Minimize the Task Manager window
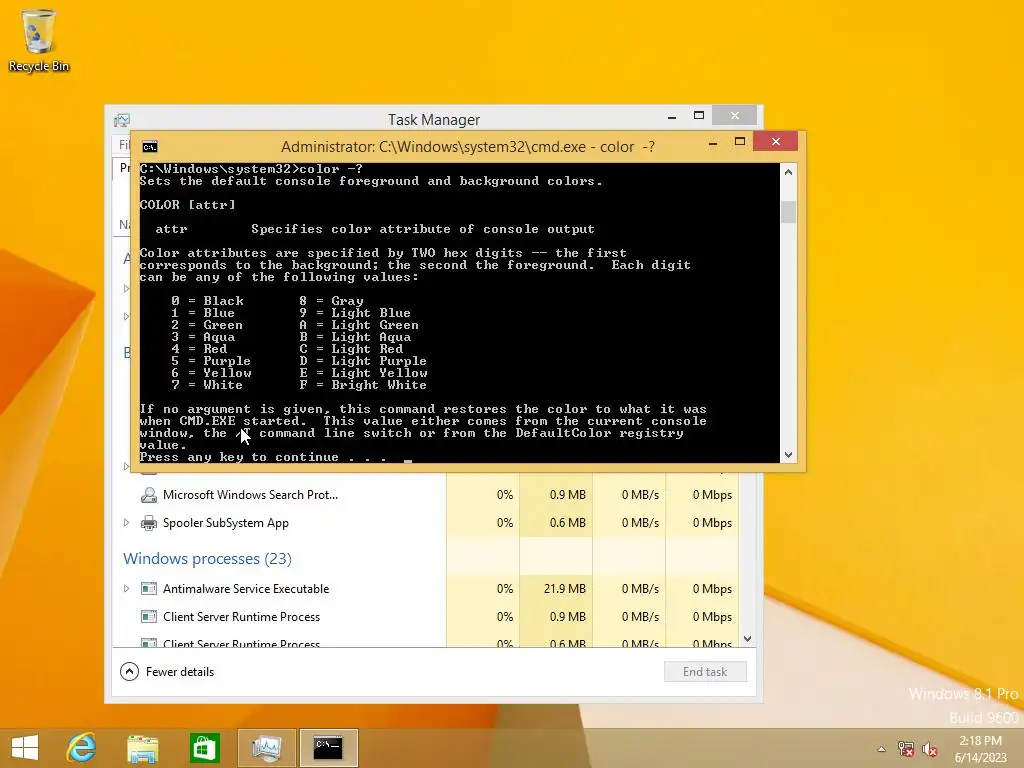This screenshot has height=768, width=1024. click(672, 117)
